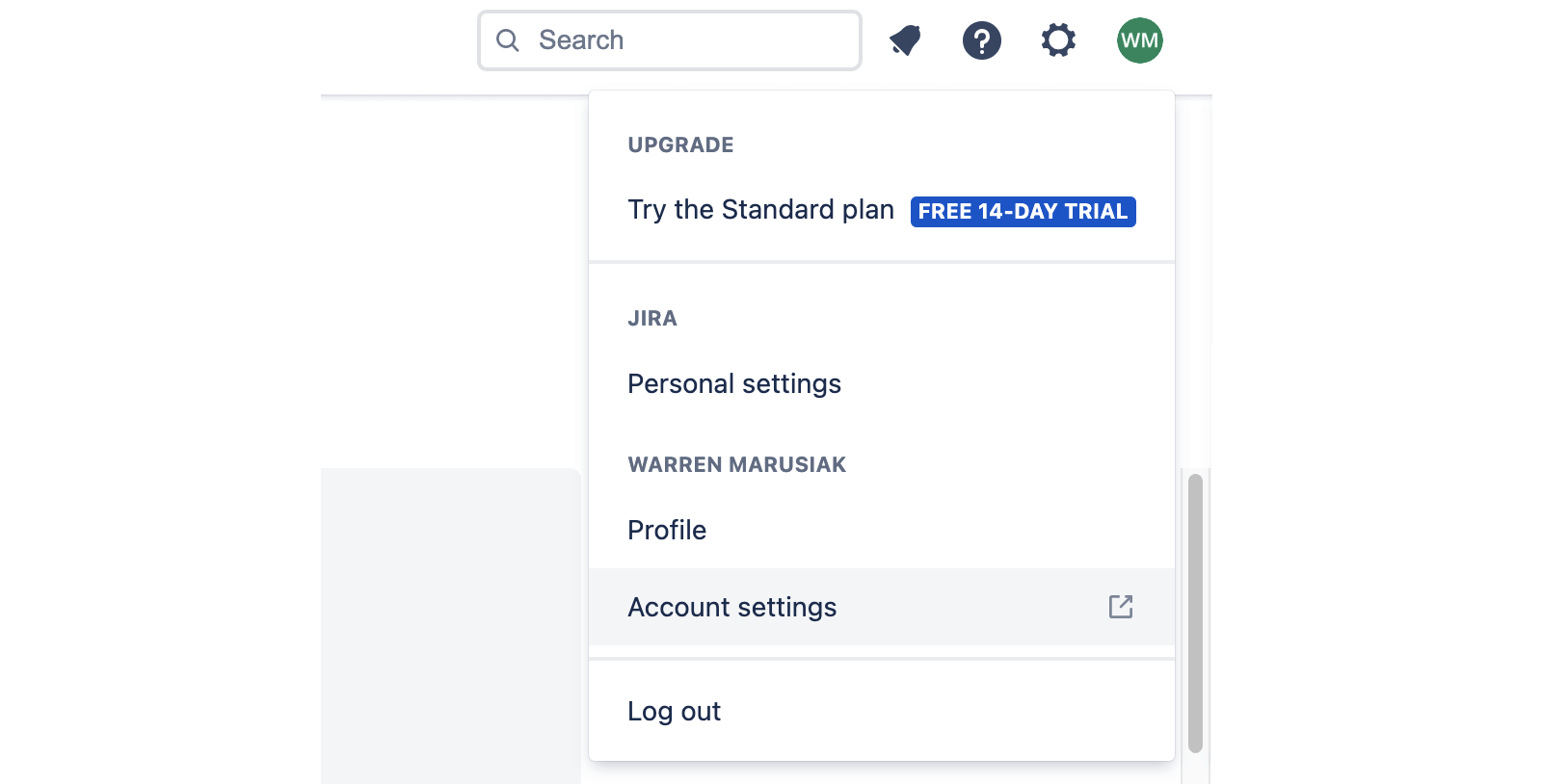Select Profile under Warren Marusiak
This screenshot has height=784, width=1542.
(x=666, y=530)
